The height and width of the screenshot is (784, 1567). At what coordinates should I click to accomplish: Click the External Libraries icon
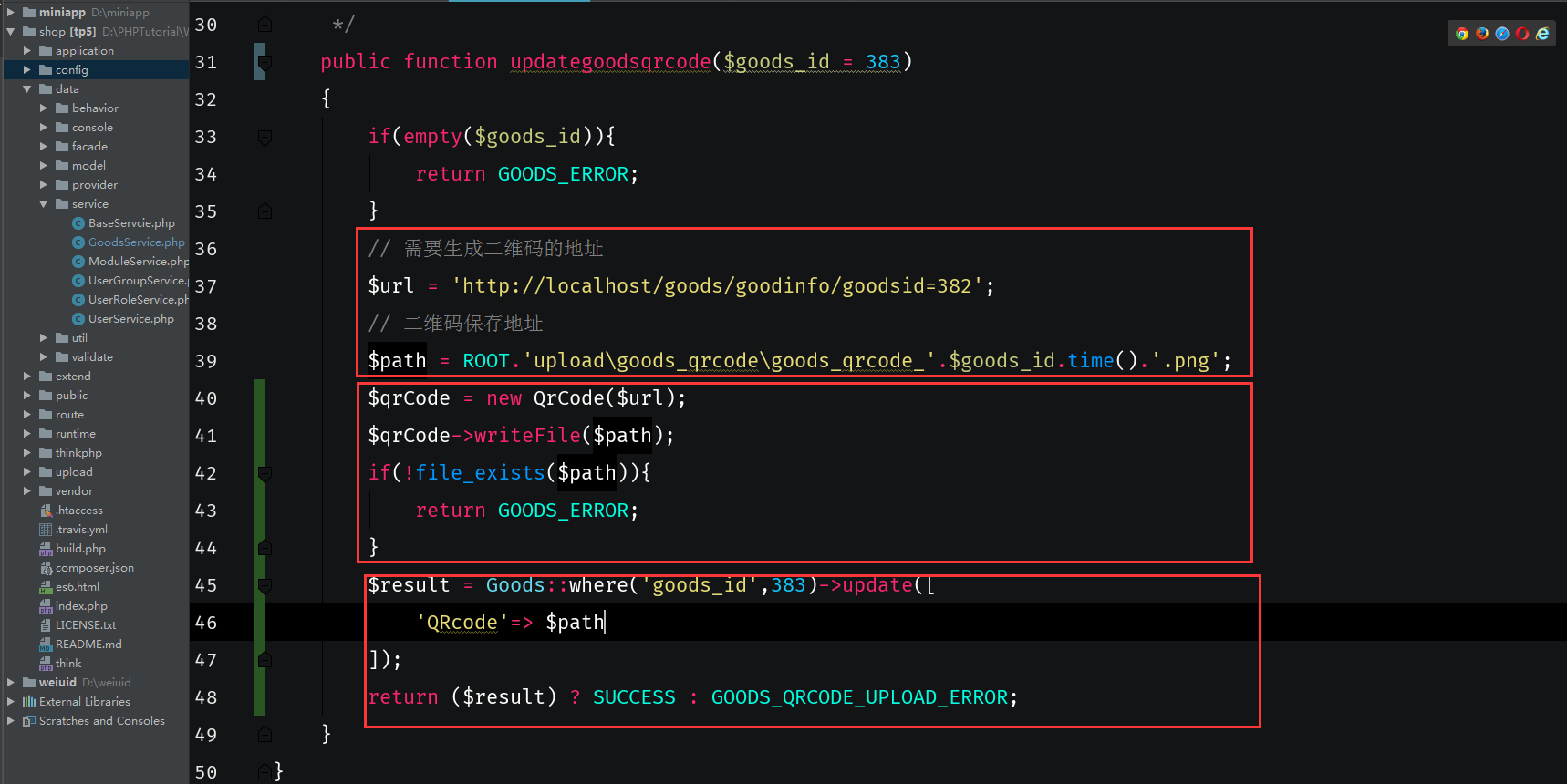[x=29, y=702]
